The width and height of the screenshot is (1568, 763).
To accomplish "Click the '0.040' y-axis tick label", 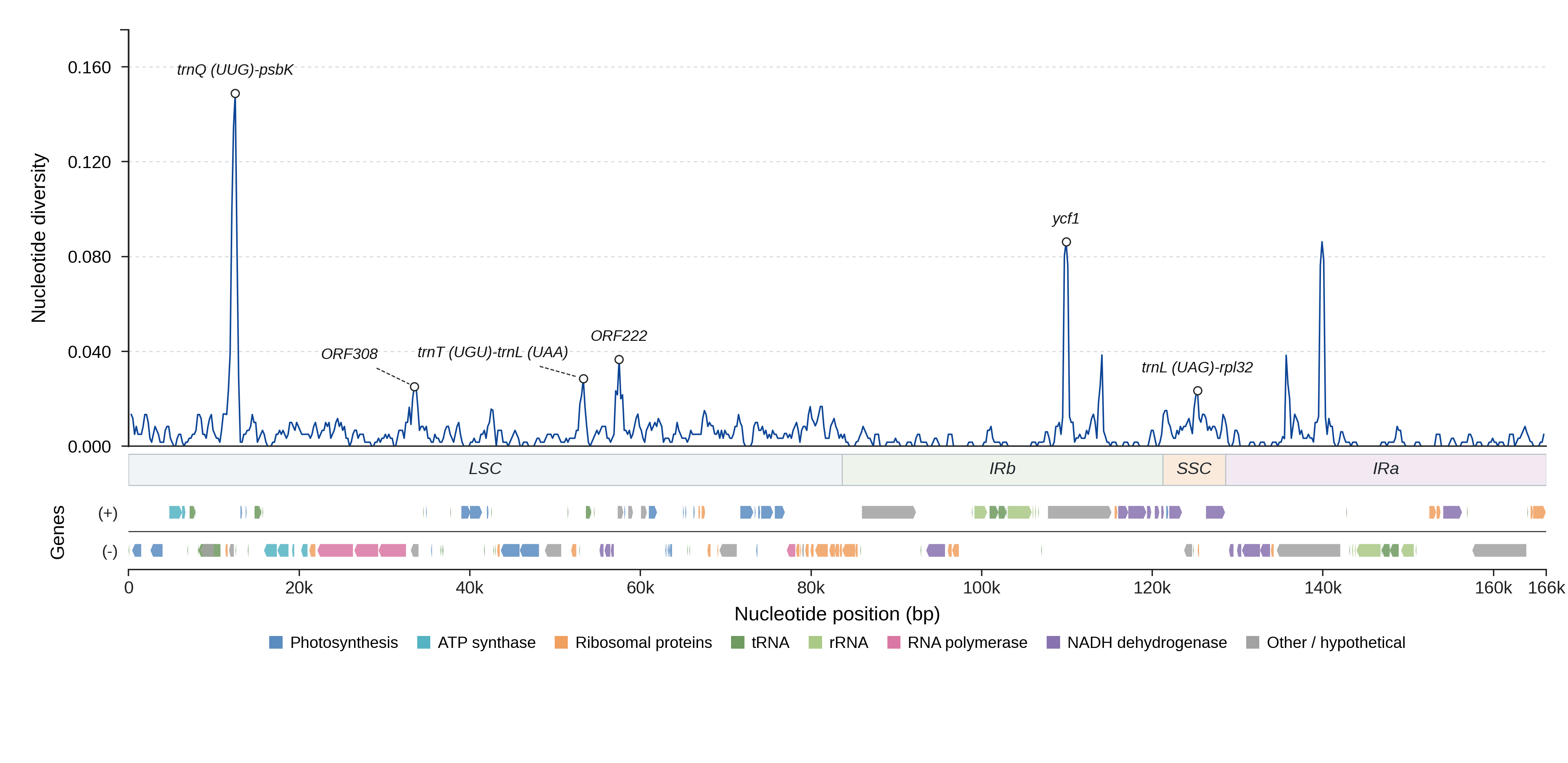I will click(90, 352).
